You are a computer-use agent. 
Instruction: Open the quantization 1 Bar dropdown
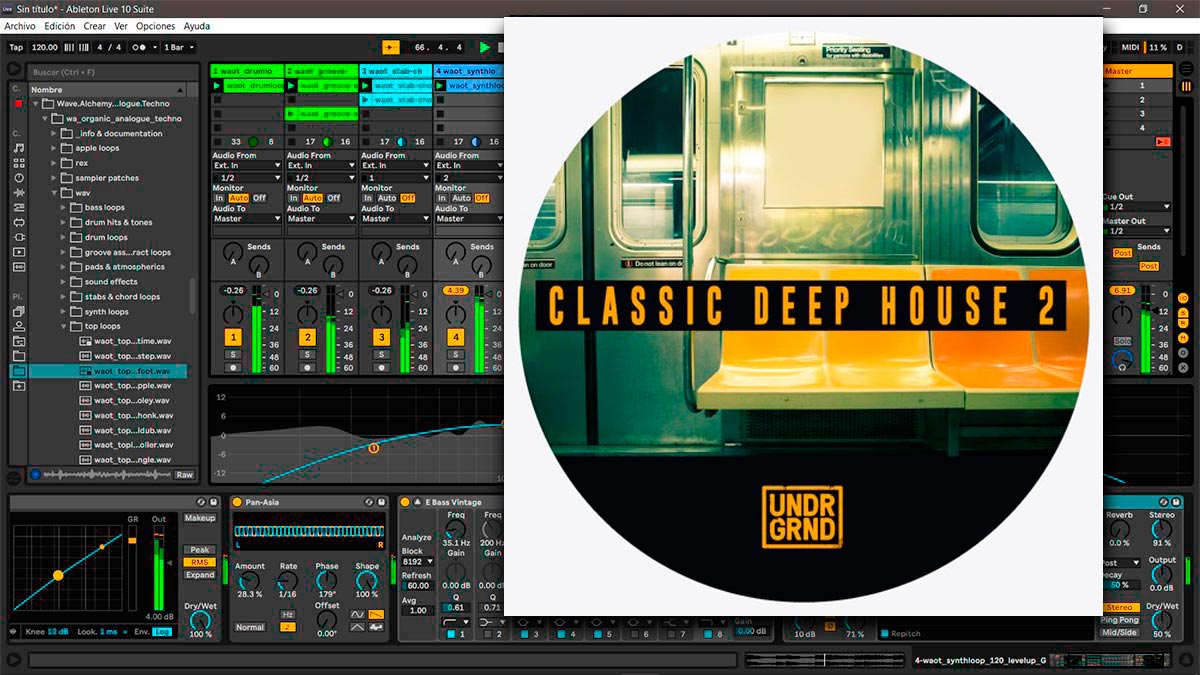pyautogui.click(x=179, y=47)
